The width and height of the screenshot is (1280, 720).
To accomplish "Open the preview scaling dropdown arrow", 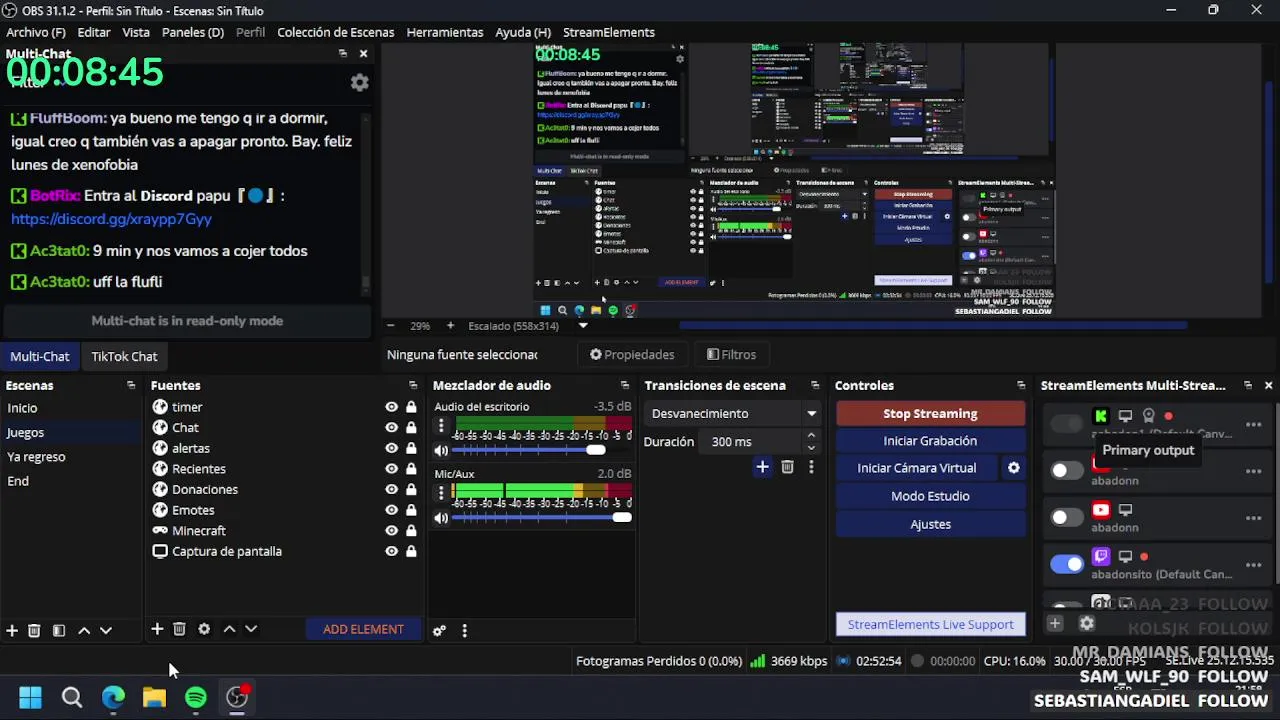I will coord(583,326).
